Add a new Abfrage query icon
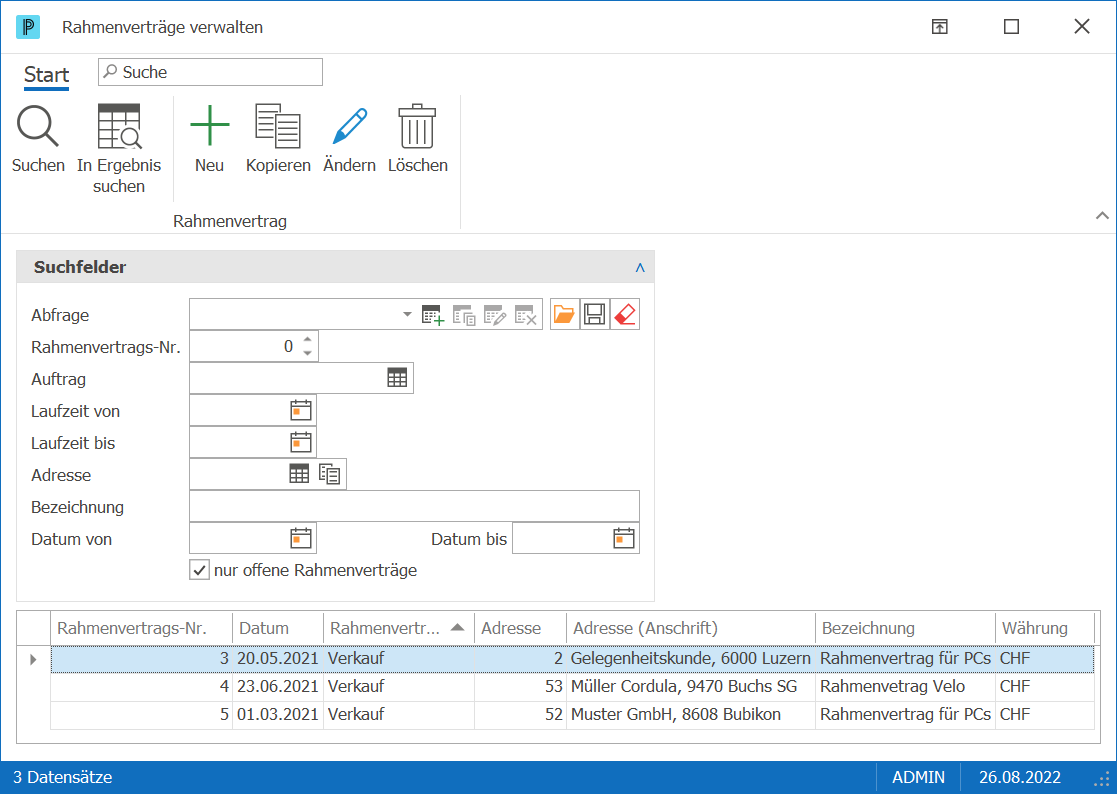1117x794 pixels. click(x=432, y=315)
